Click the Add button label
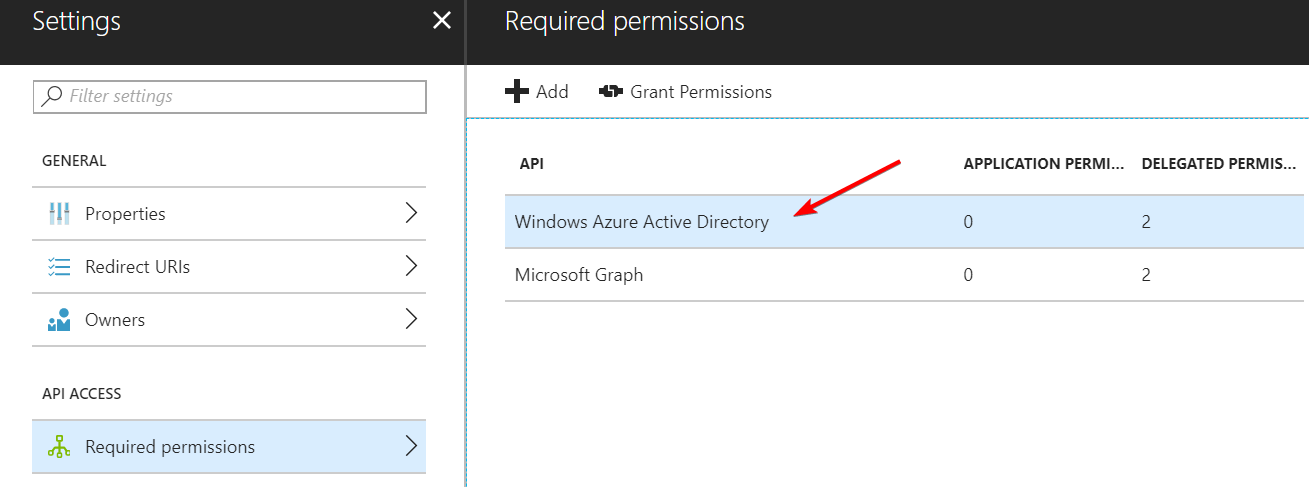 pos(552,92)
